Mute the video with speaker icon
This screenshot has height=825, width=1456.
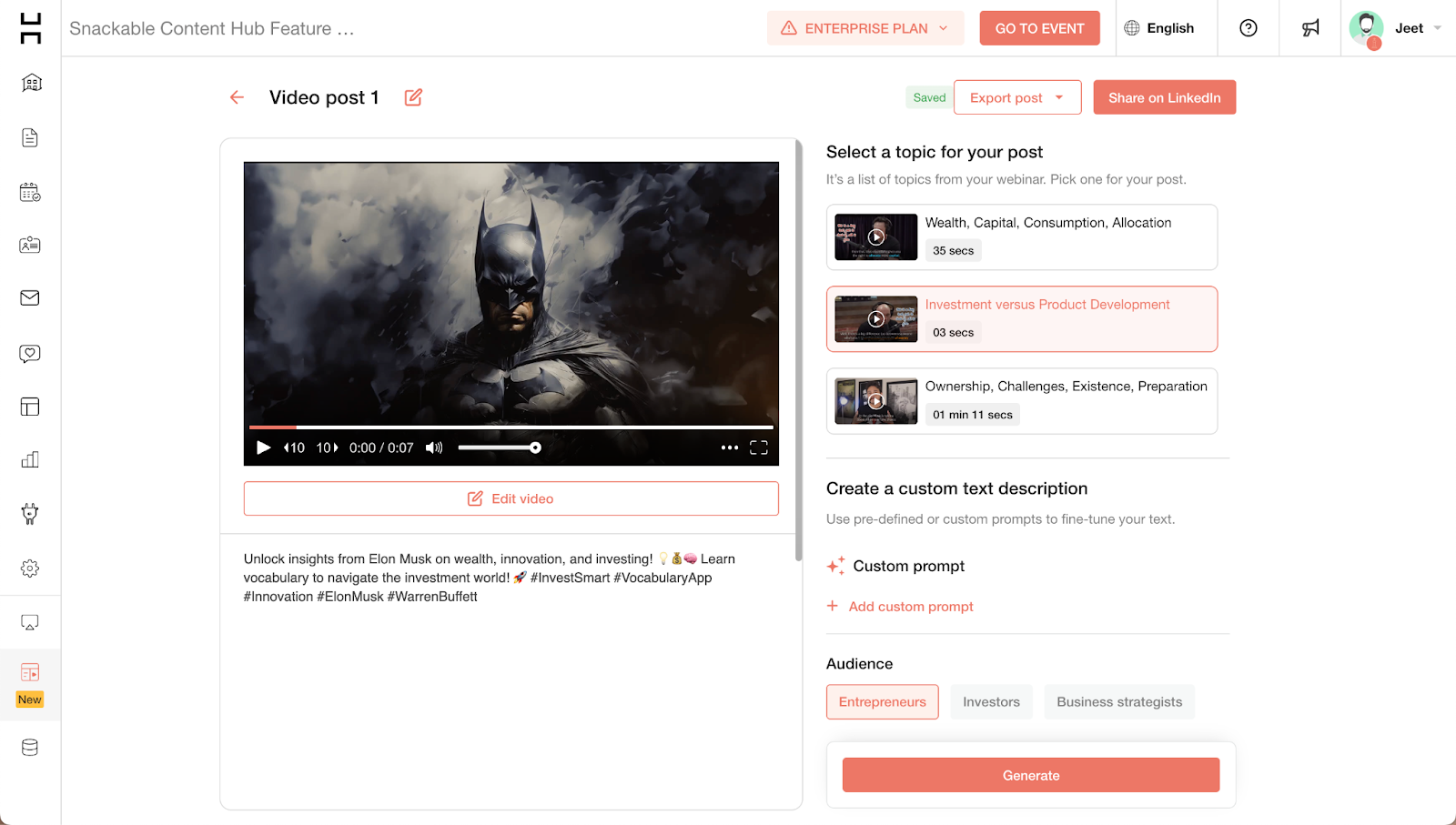click(434, 448)
